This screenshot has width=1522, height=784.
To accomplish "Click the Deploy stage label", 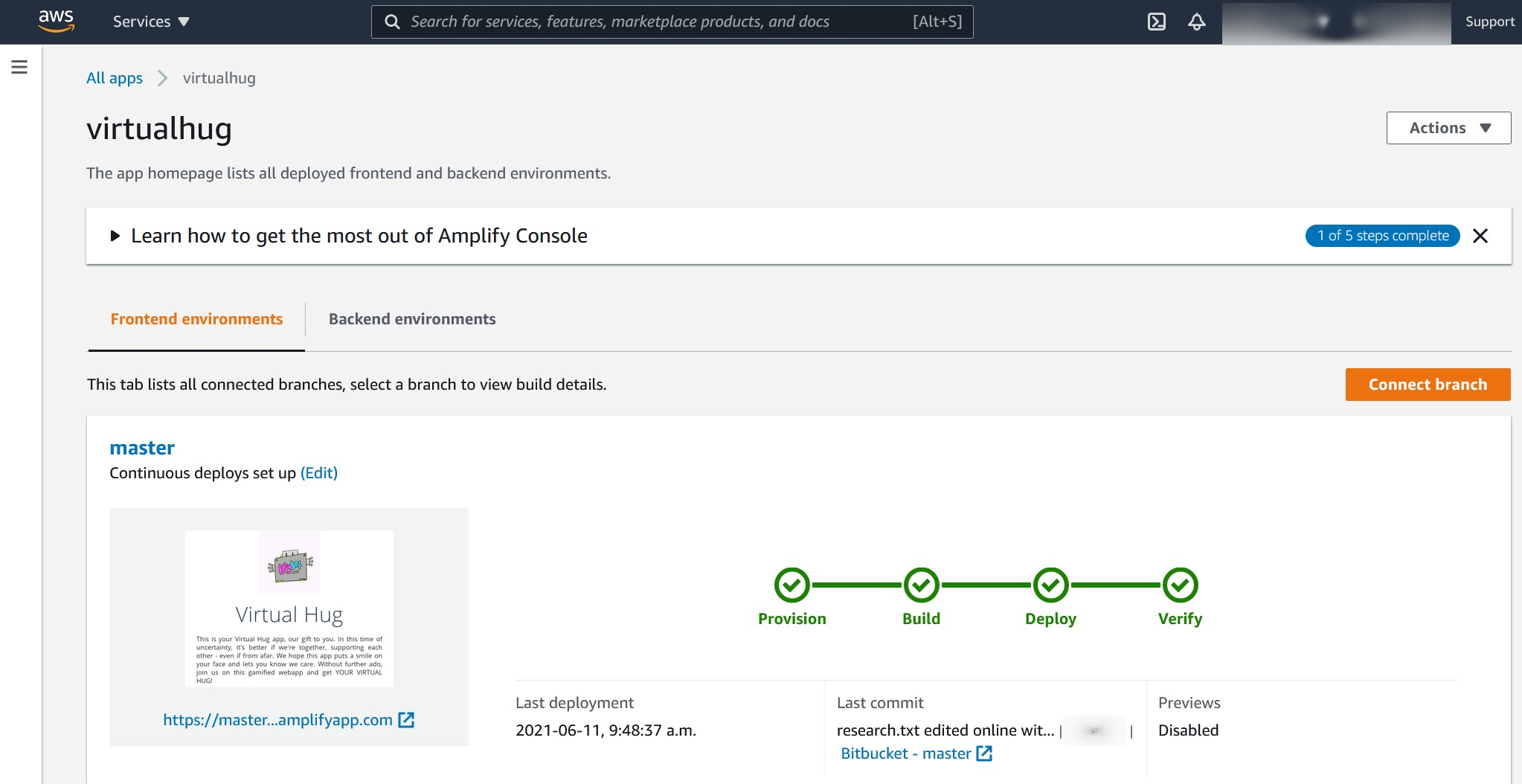I will pos(1051,619).
